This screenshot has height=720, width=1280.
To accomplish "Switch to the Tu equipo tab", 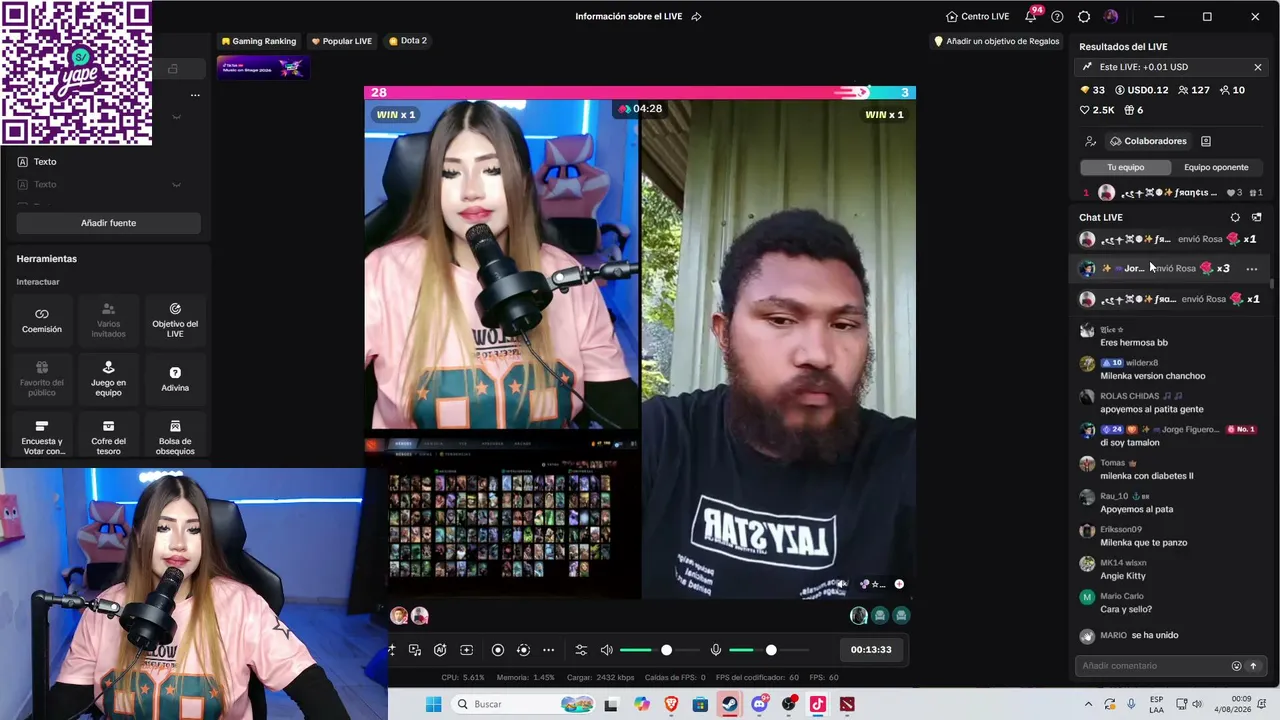I will [1125, 167].
